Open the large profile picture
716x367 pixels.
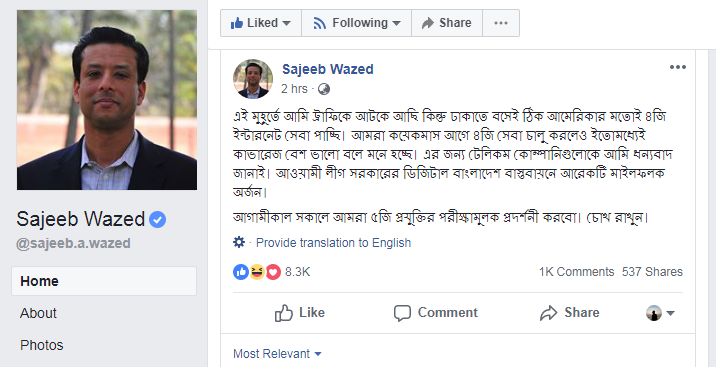[x=107, y=100]
